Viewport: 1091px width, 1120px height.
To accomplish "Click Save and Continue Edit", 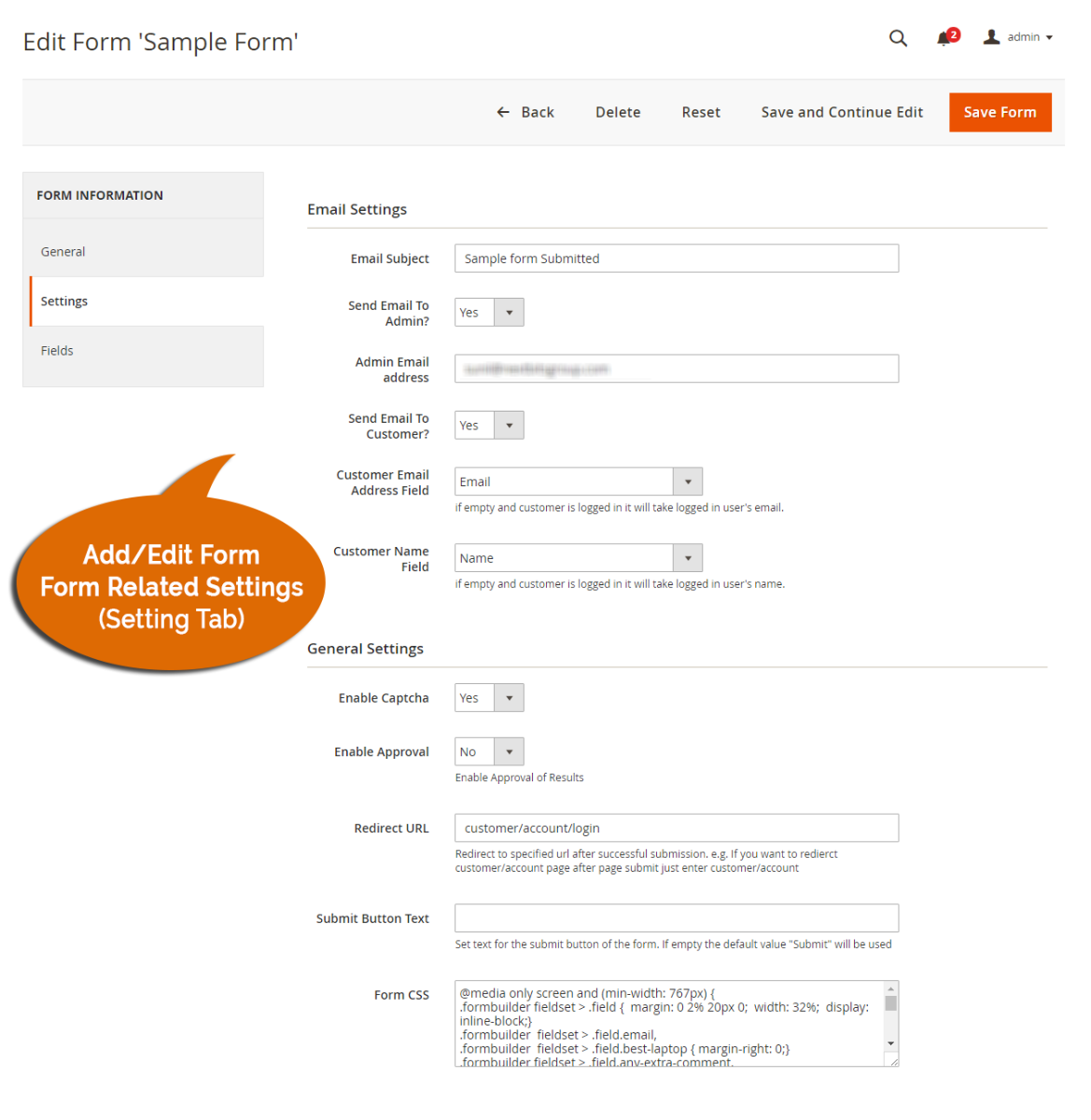I will tap(841, 112).
